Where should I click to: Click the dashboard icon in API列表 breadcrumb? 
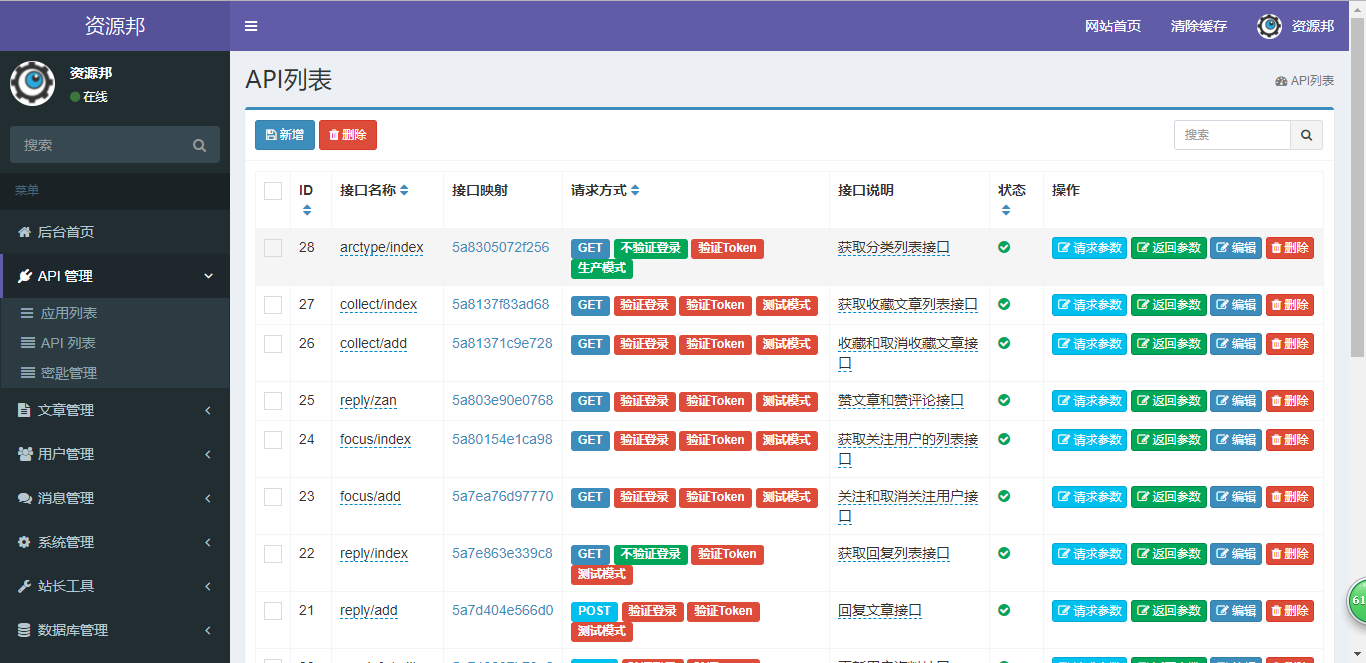1281,81
